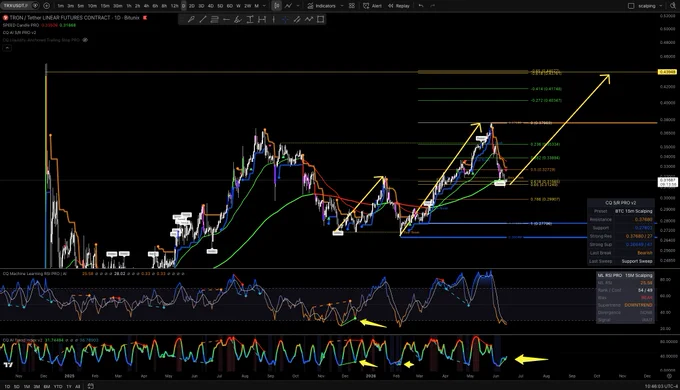Select the brush tool in favorites toolbar

point(191,20)
